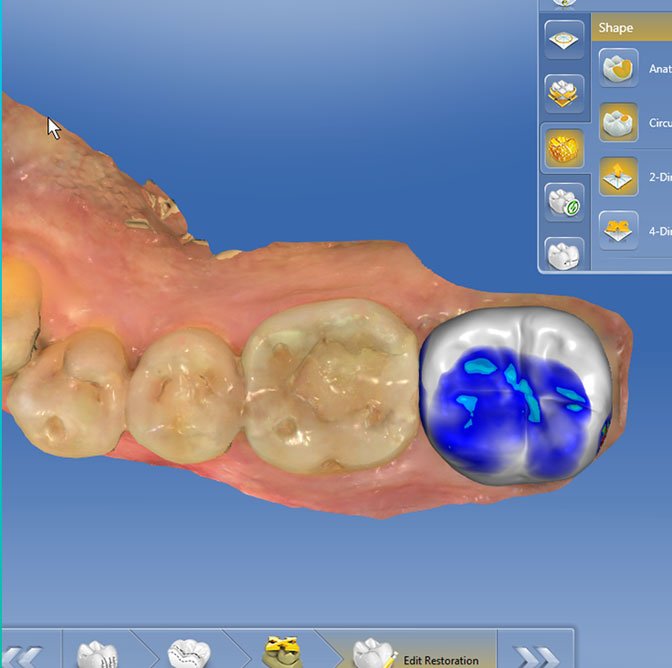Click the tooth icon with green badge
Viewport: 672px width, 668px height.
[564, 202]
